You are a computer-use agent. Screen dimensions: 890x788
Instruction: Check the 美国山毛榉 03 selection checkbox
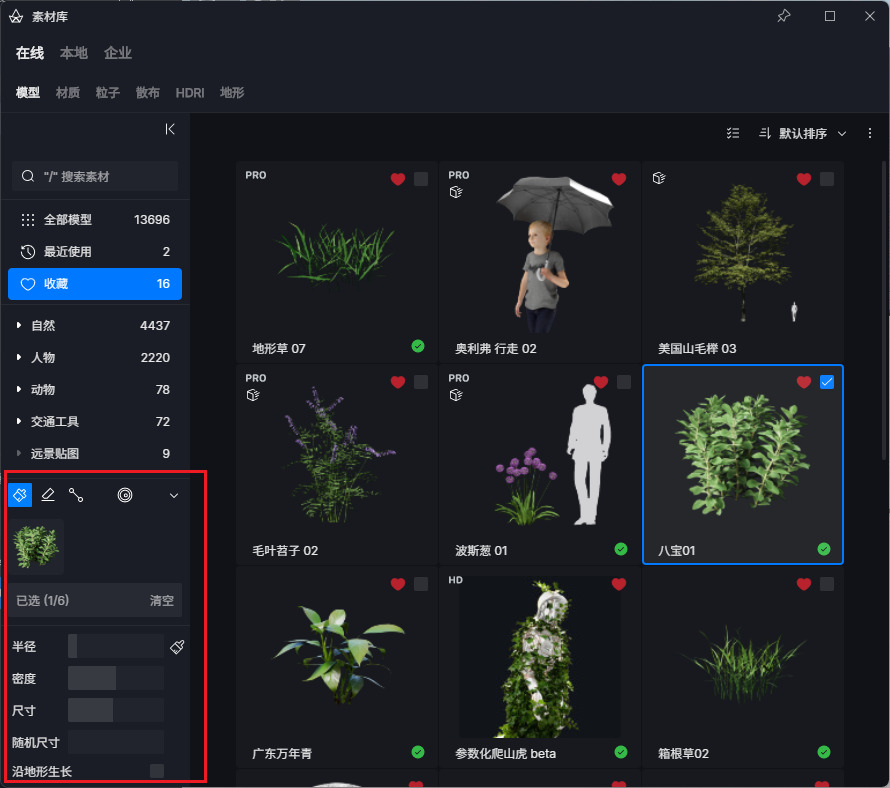(x=826, y=179)
